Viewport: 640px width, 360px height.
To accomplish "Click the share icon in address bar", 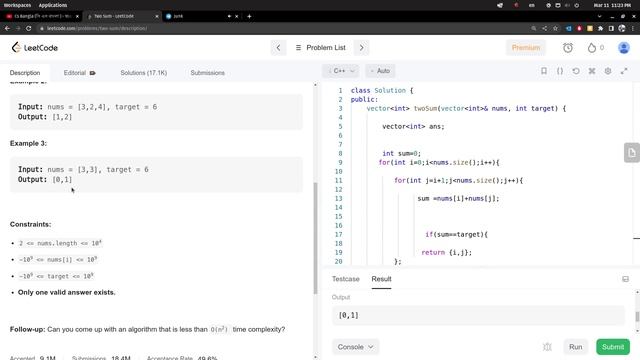I will click(x=544, y=28).
